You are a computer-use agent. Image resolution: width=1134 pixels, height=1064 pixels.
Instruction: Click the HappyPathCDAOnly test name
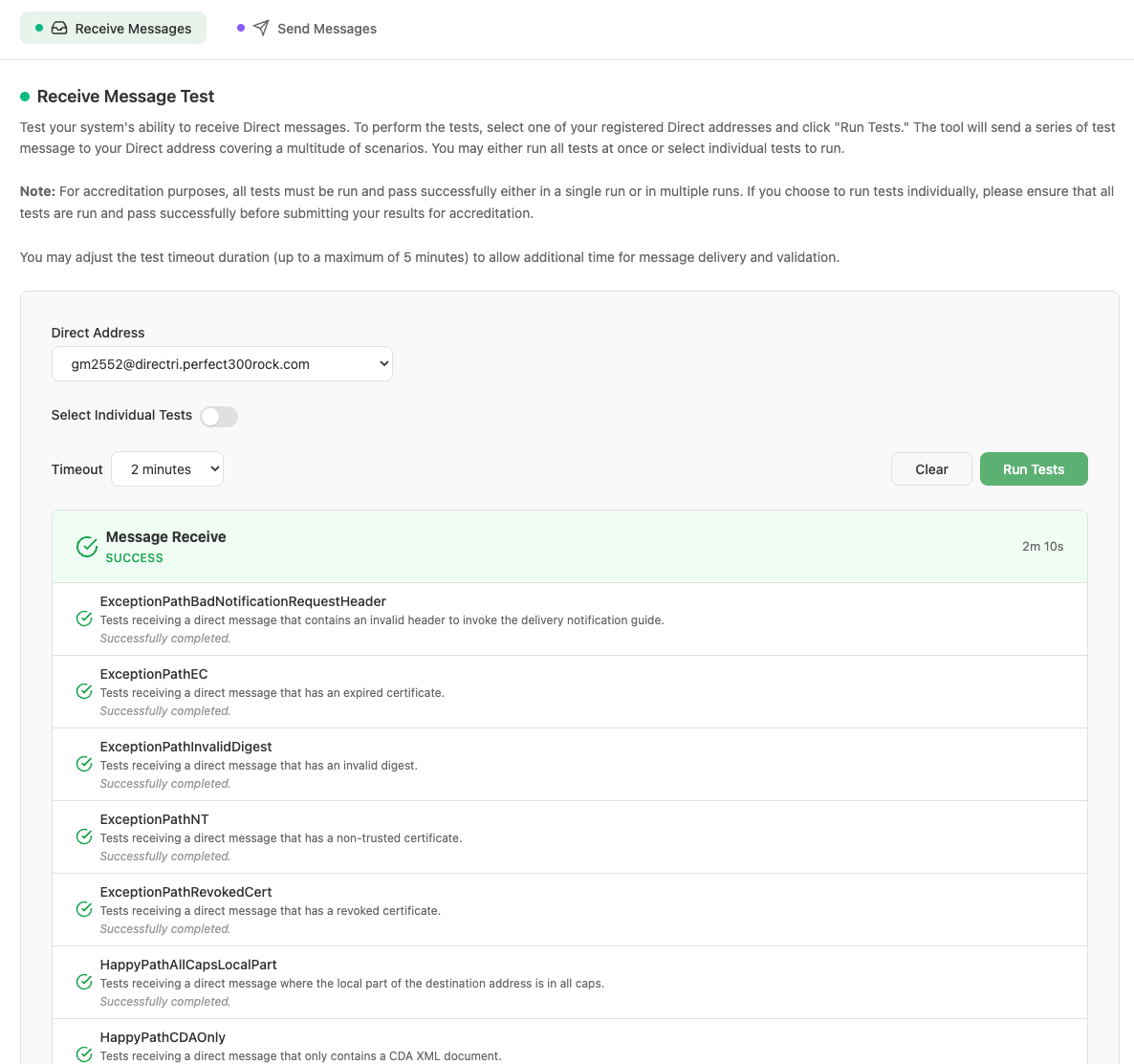pos(163,1037)
